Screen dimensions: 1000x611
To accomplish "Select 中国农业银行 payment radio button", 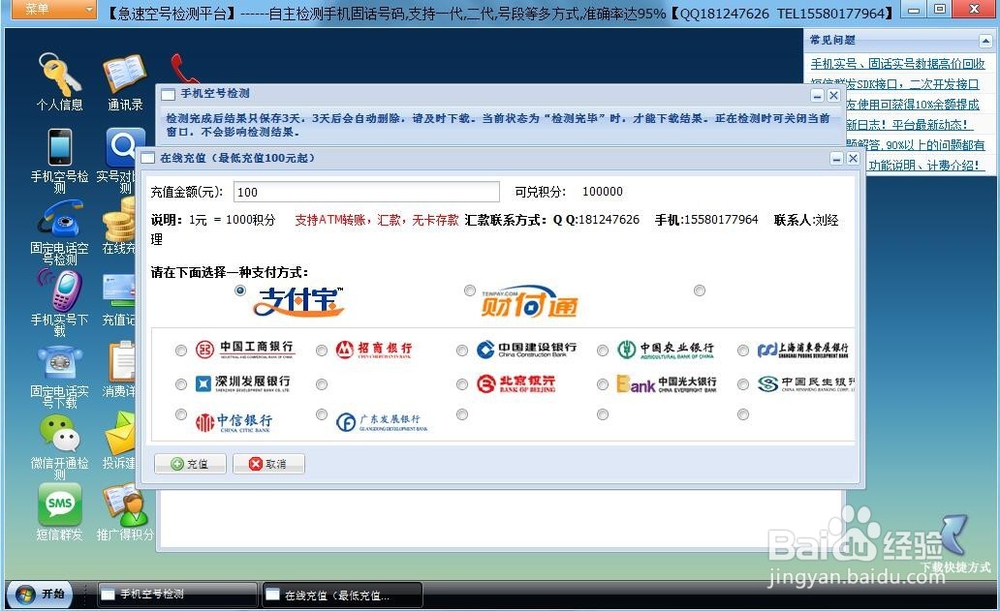I will [x=602, y=350].
